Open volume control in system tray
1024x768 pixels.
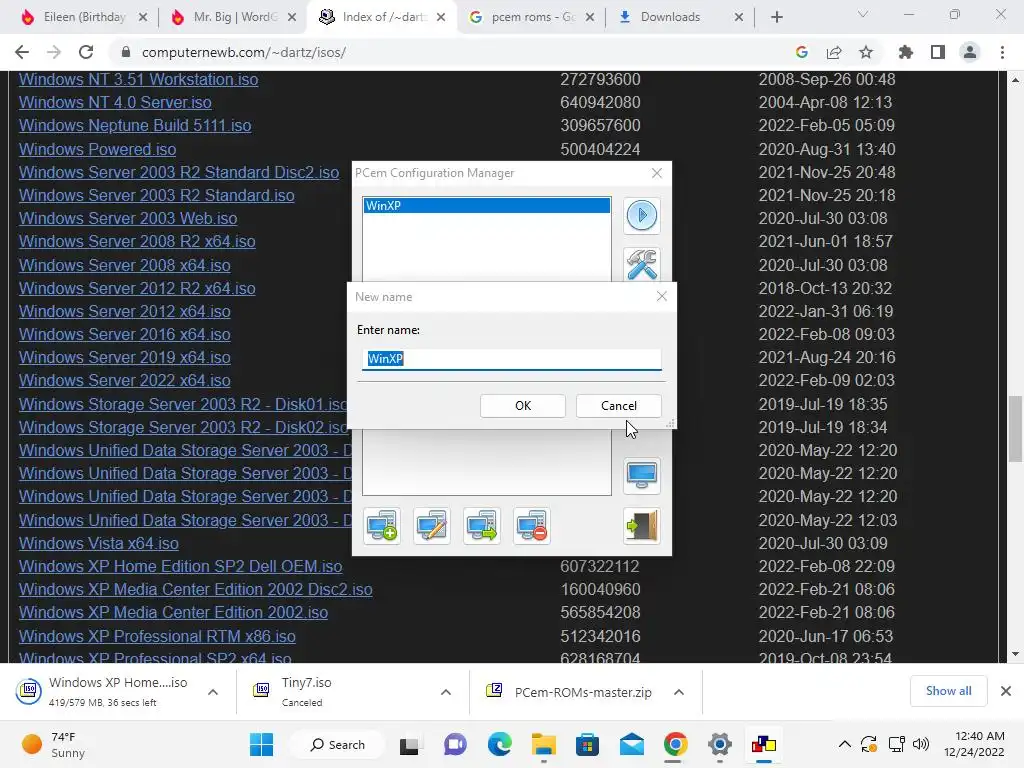tap(921, 744)
